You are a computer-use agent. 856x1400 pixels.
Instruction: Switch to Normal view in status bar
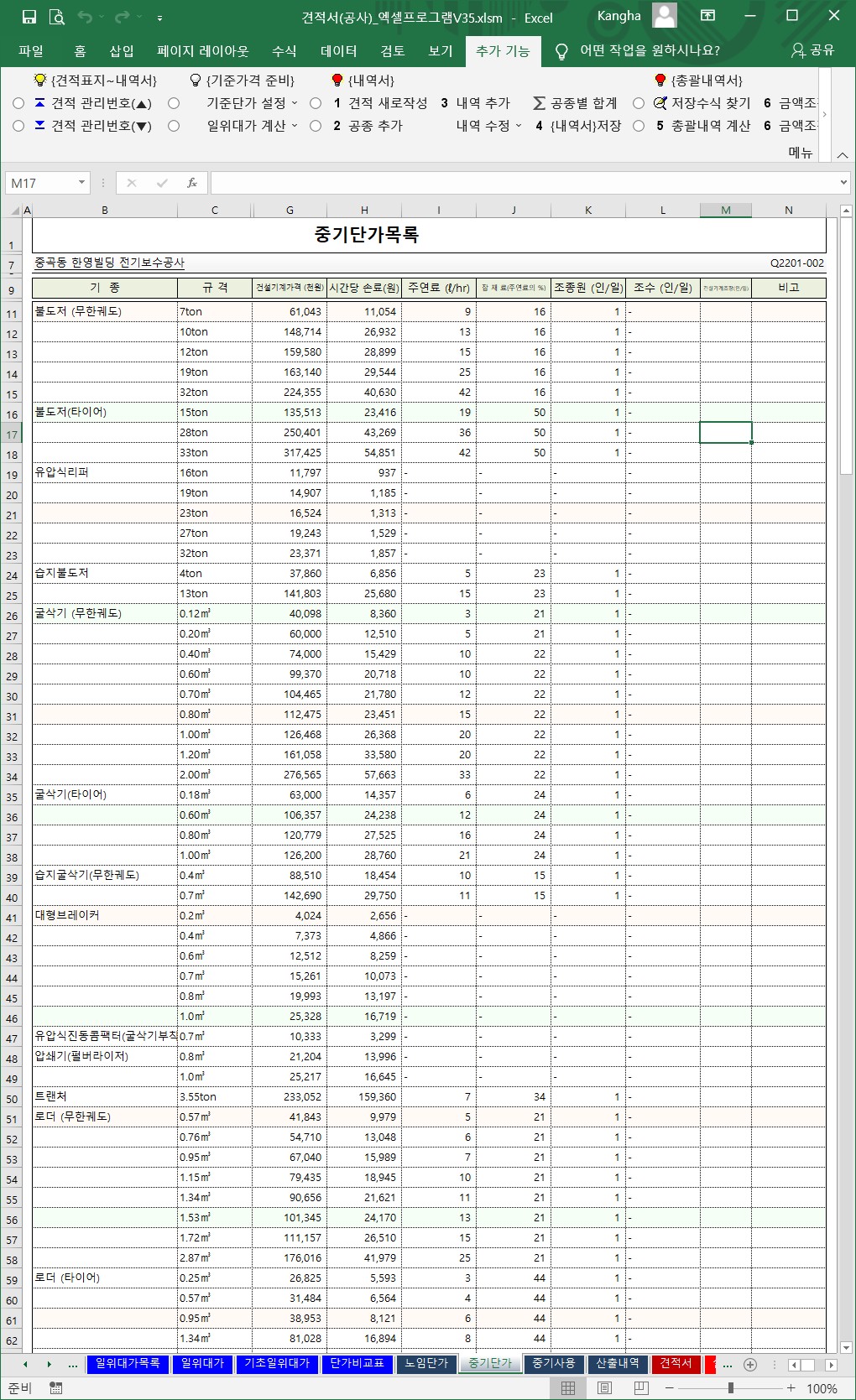pos(568,1388)
